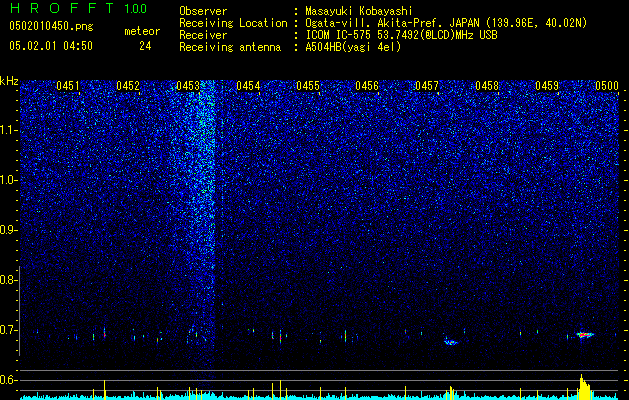The height and width of the screenshot is (400, 629).
Task: Click the 1.0 kHz axis label
Action: click(x=8, y=180)
